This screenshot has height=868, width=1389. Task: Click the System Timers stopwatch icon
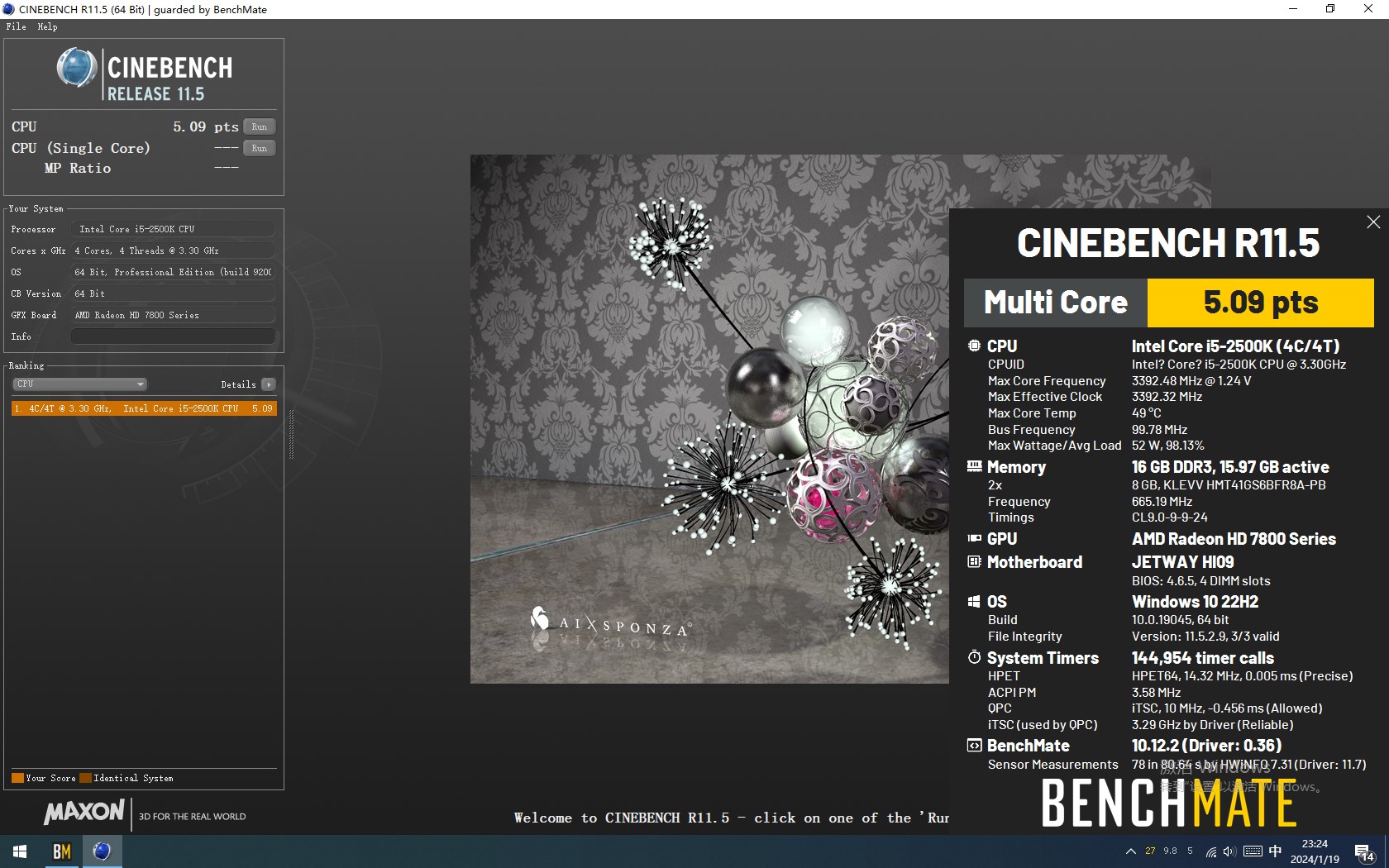[x=975, y=657]
